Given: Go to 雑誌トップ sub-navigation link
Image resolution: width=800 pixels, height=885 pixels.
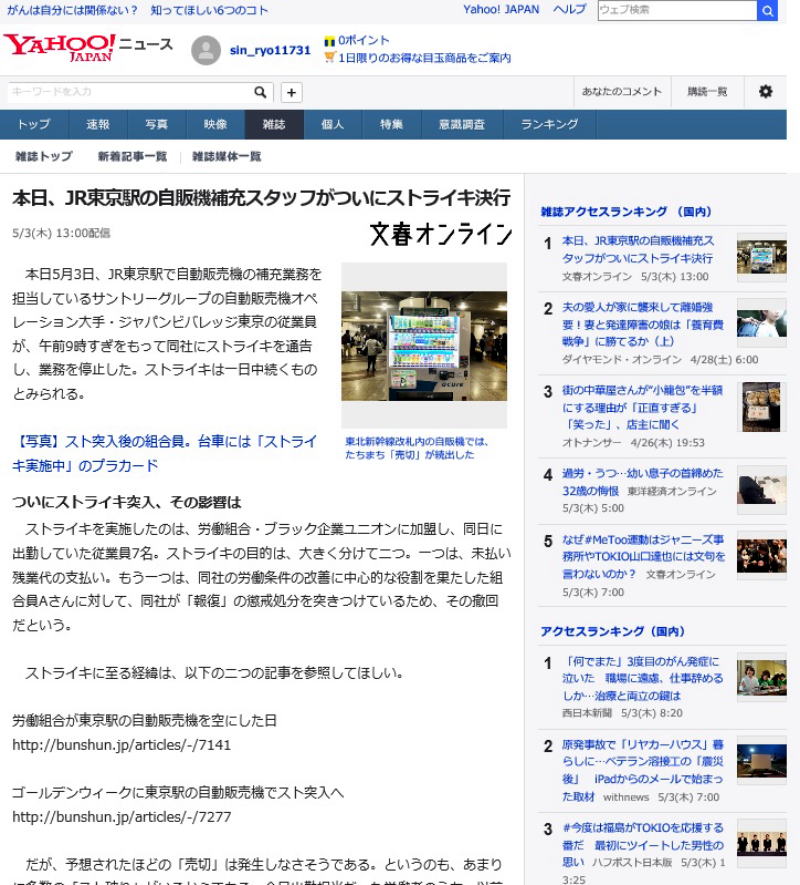Looking at the screenshot, I should pos(44,156).
